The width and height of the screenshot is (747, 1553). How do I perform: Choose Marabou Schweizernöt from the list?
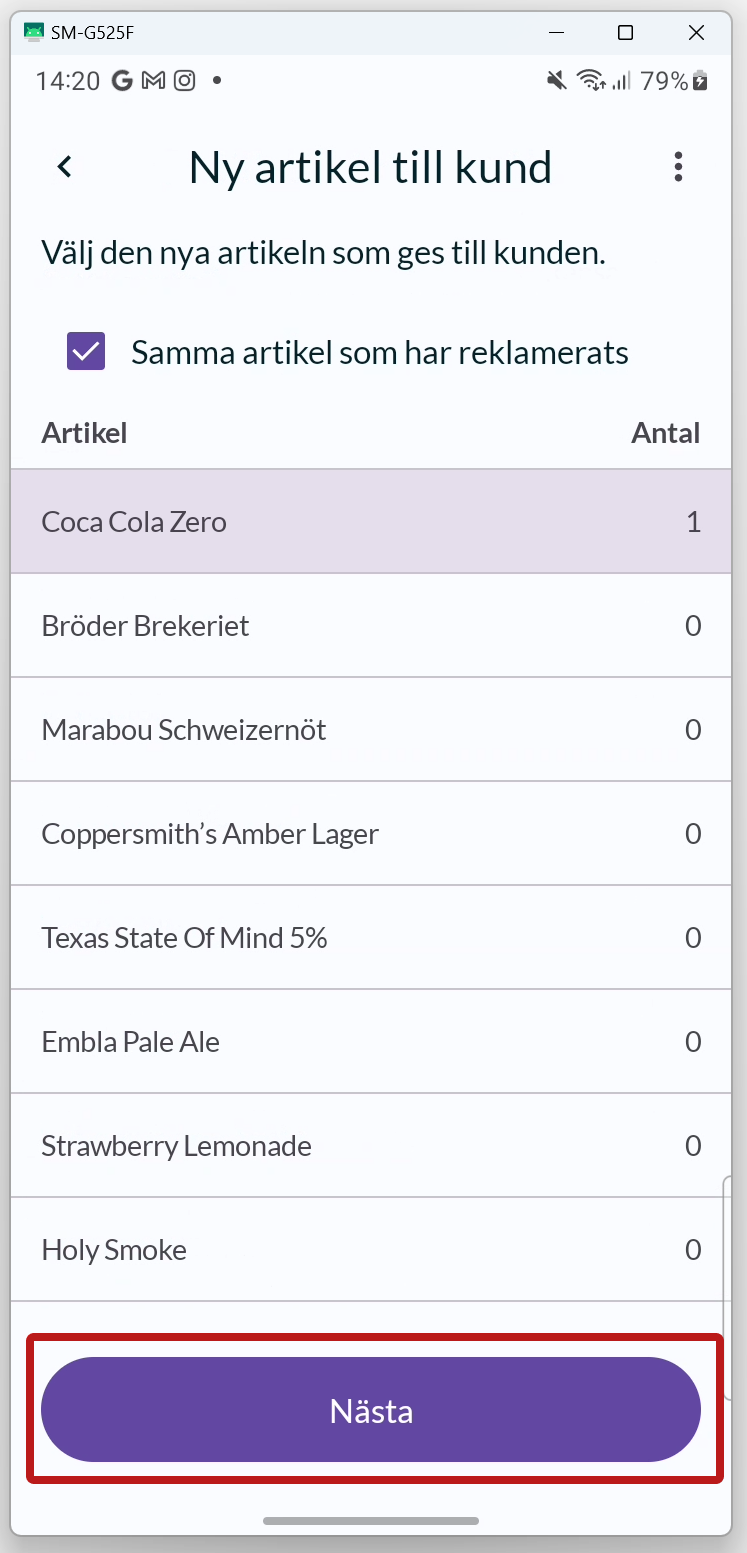coord(371,730)
